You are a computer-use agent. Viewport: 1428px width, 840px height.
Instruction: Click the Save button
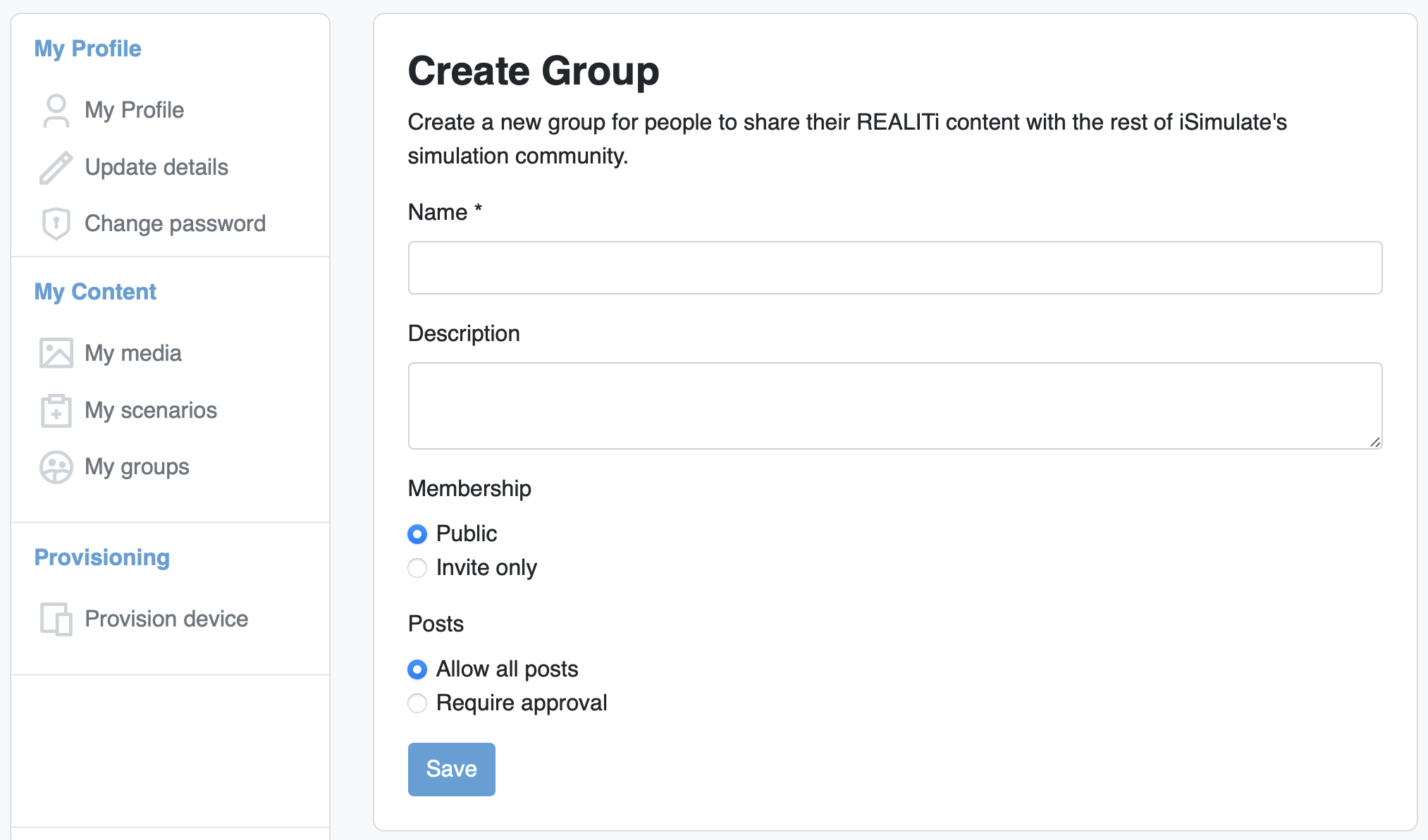pos(451,769)
